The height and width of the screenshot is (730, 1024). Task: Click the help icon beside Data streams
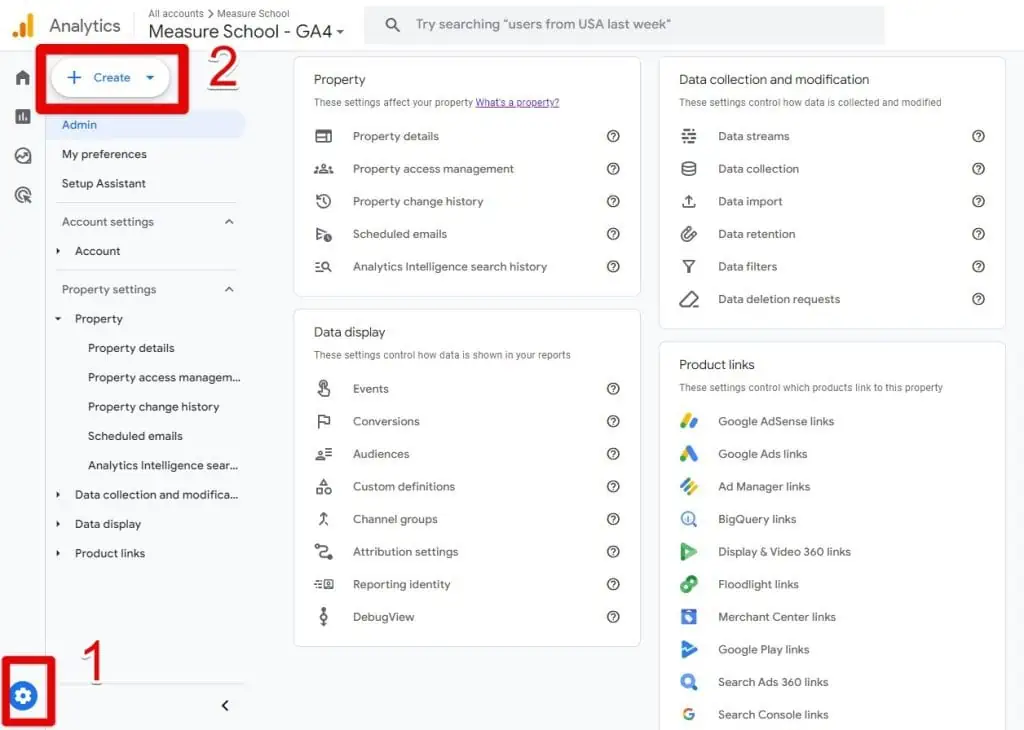(x=978, y=136)
